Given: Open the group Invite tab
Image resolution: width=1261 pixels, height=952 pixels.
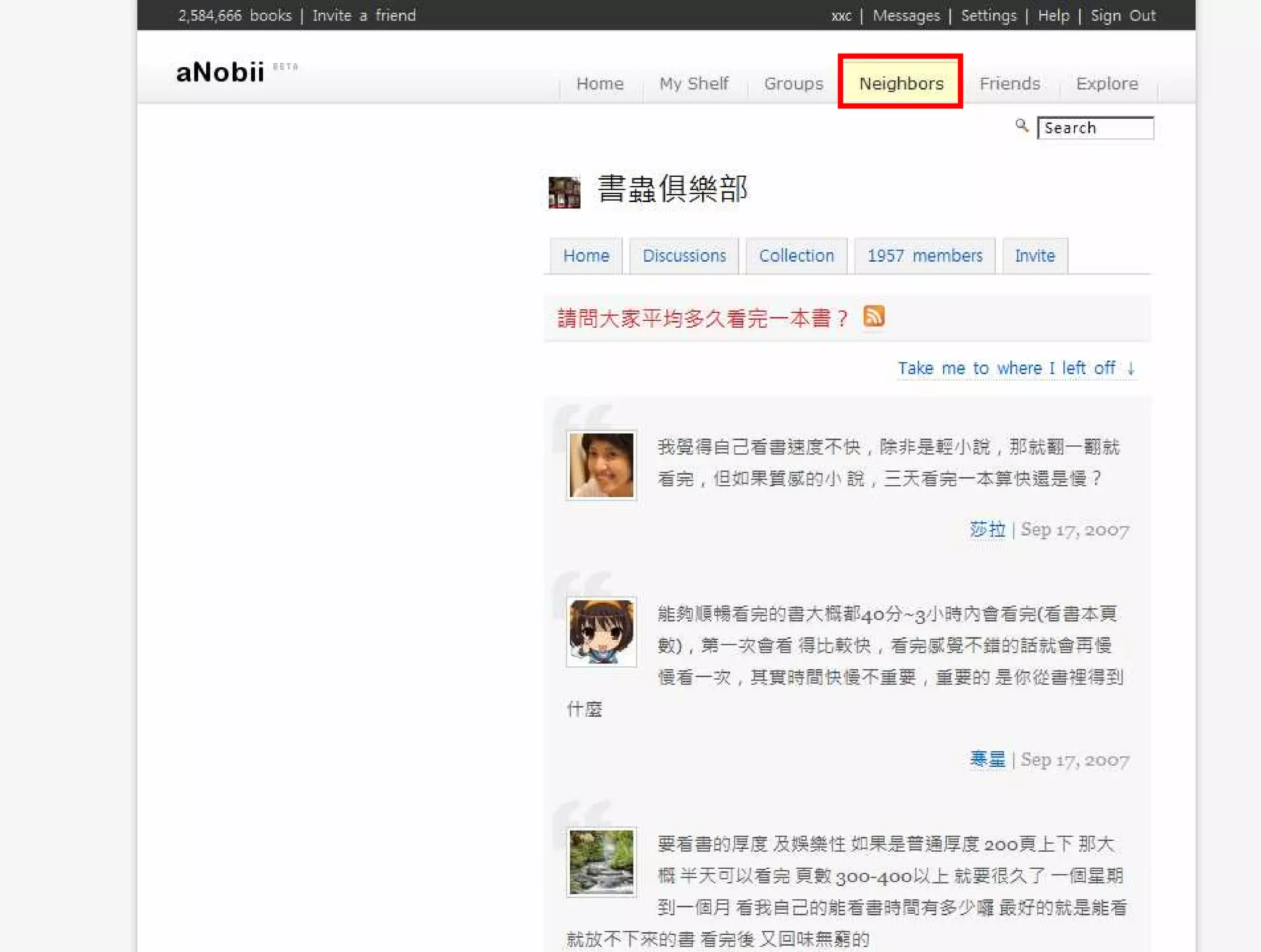Looking at the screenshot, I should [1035, 256].
